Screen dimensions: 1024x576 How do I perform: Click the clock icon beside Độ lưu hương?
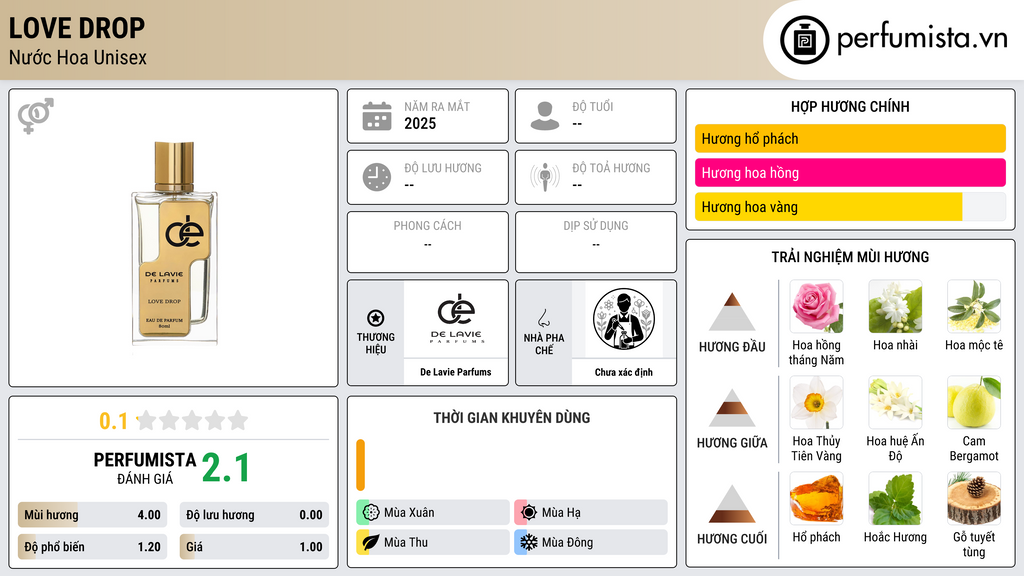click(x=377, y=177)
